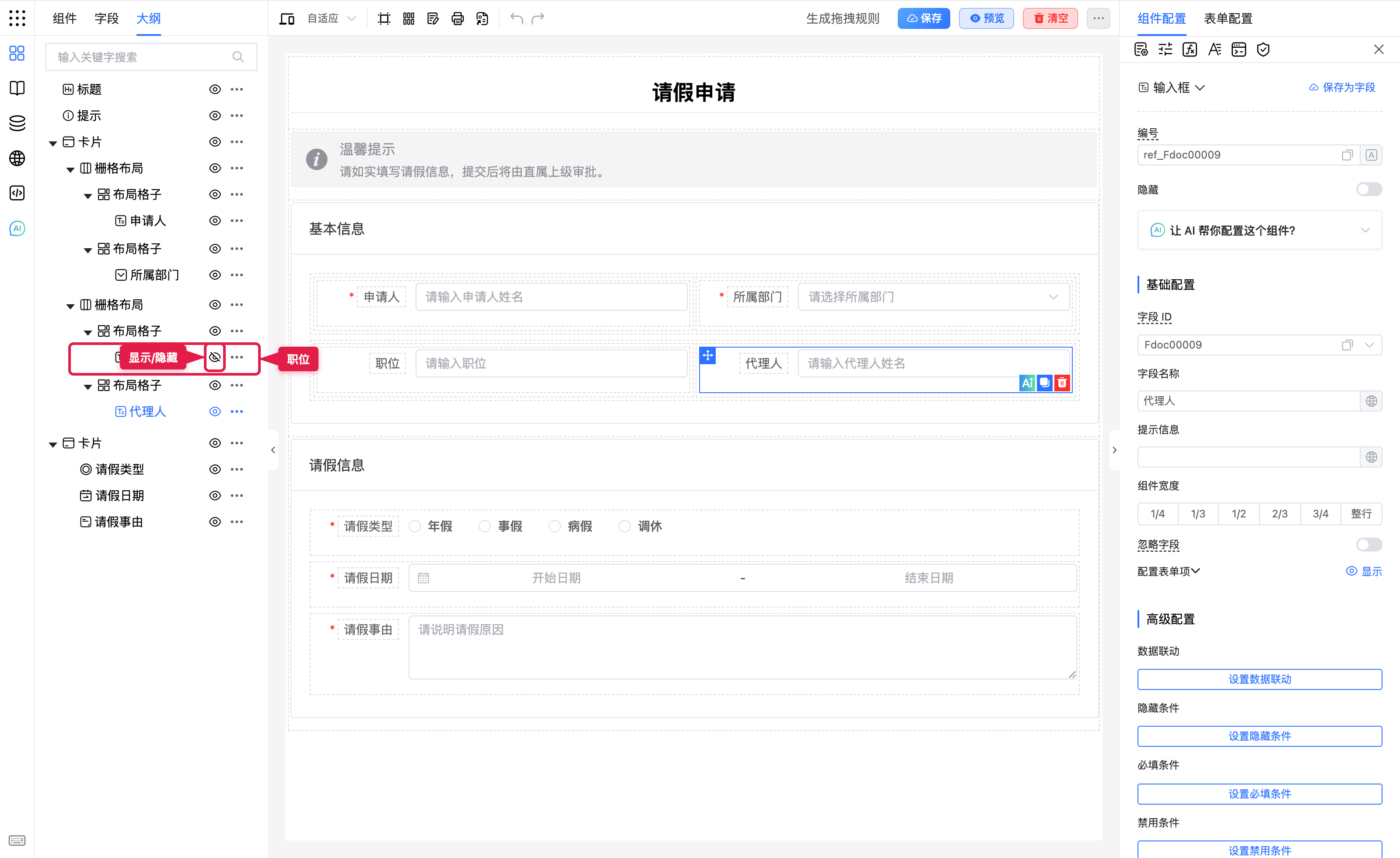Select the 年假 radio option
The height and width of the screenshot is (858, 1400).
tap(415, 526)
